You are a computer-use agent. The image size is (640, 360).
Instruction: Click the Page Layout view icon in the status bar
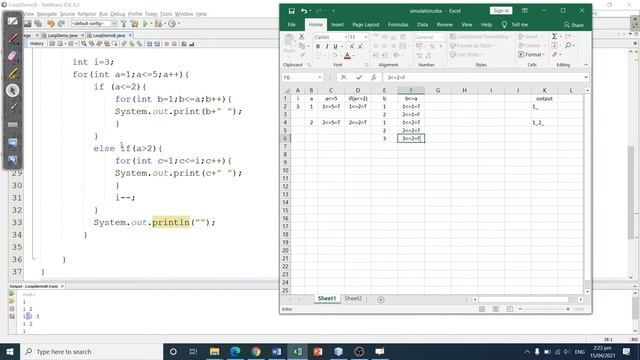(x=496, y=309)
